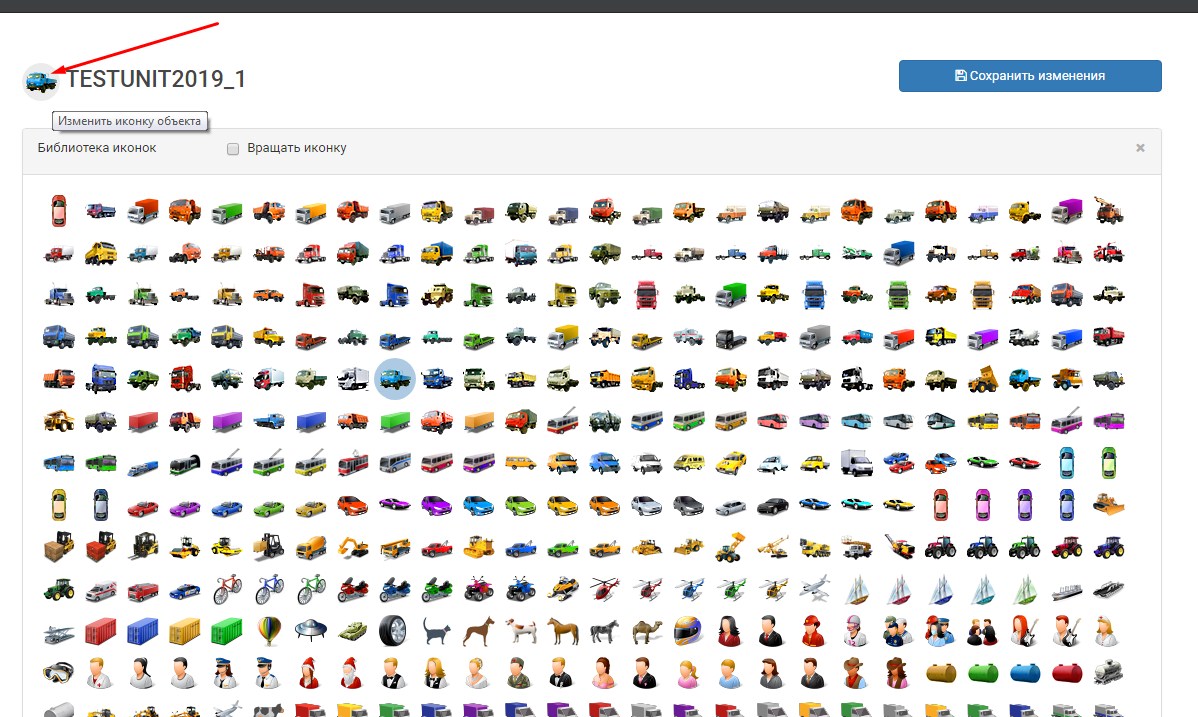
Task: Choose the racing helmet icon
Action: 689,630
